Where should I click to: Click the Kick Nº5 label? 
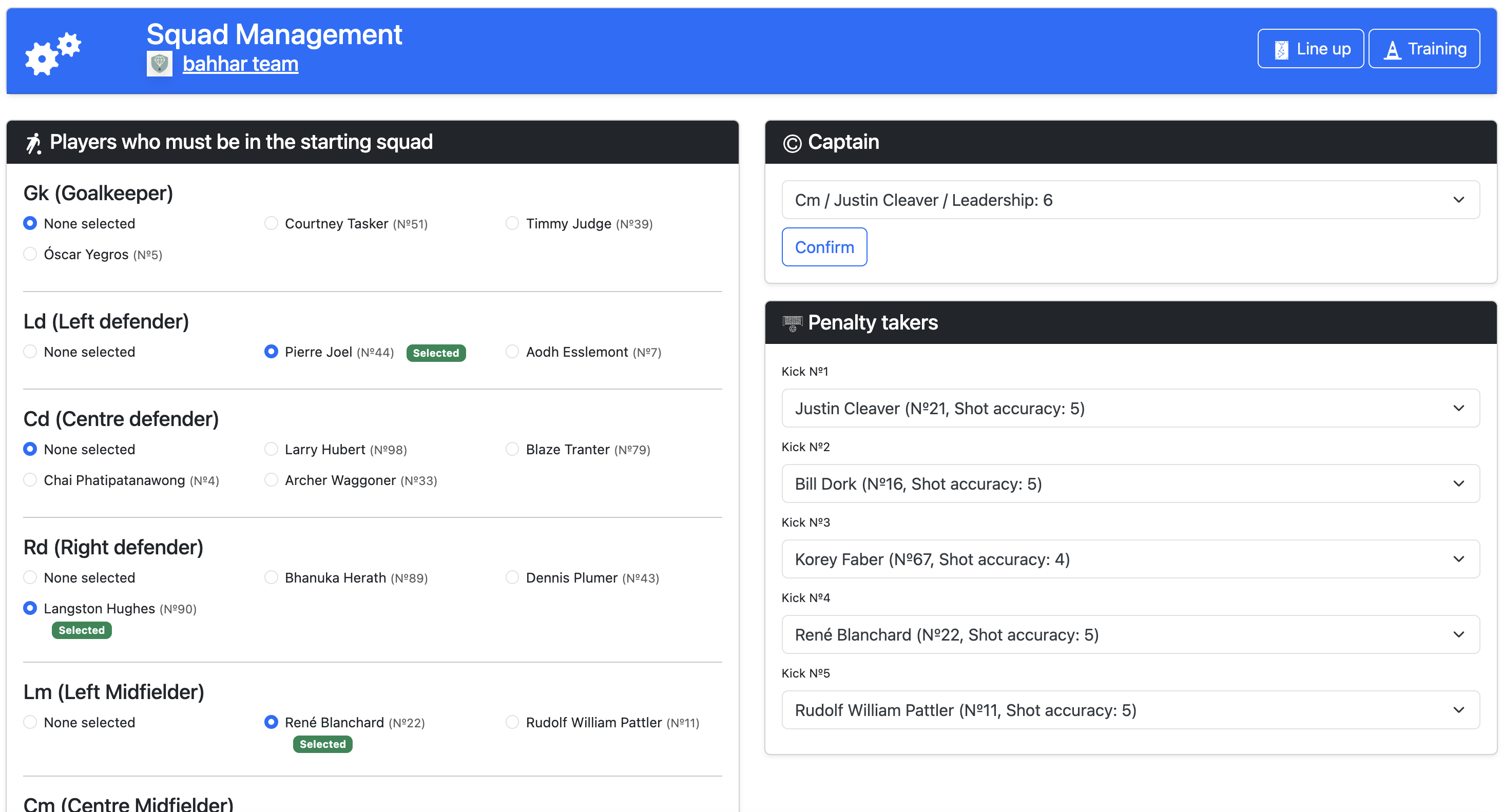coord(805,673)
